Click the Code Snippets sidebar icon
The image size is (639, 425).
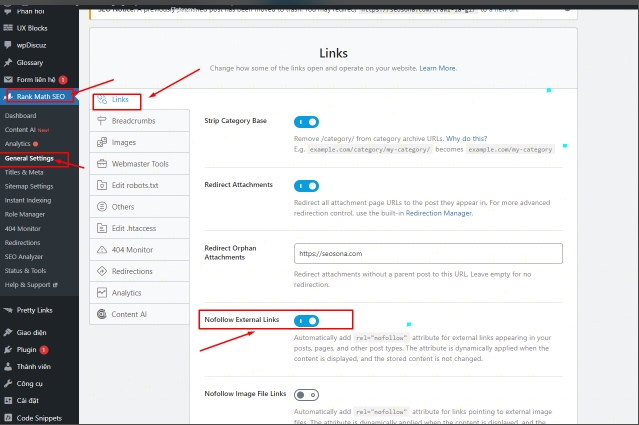8,417
